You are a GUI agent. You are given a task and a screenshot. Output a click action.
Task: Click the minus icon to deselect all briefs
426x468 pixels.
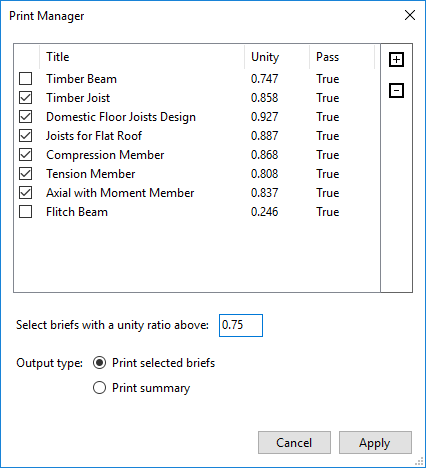pos(396,90)
